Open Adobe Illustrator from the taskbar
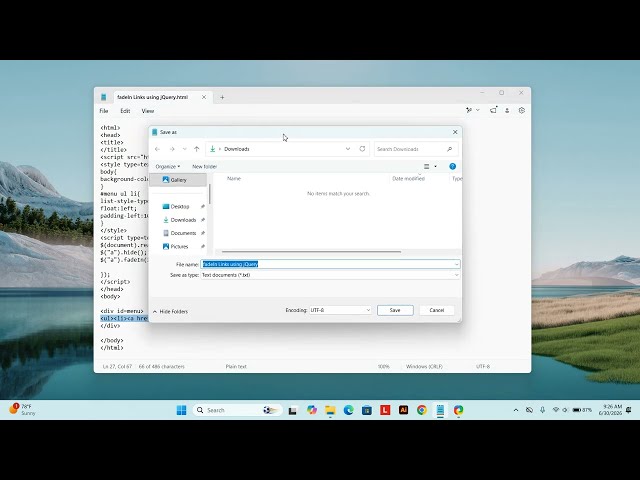 coord(403,410)
